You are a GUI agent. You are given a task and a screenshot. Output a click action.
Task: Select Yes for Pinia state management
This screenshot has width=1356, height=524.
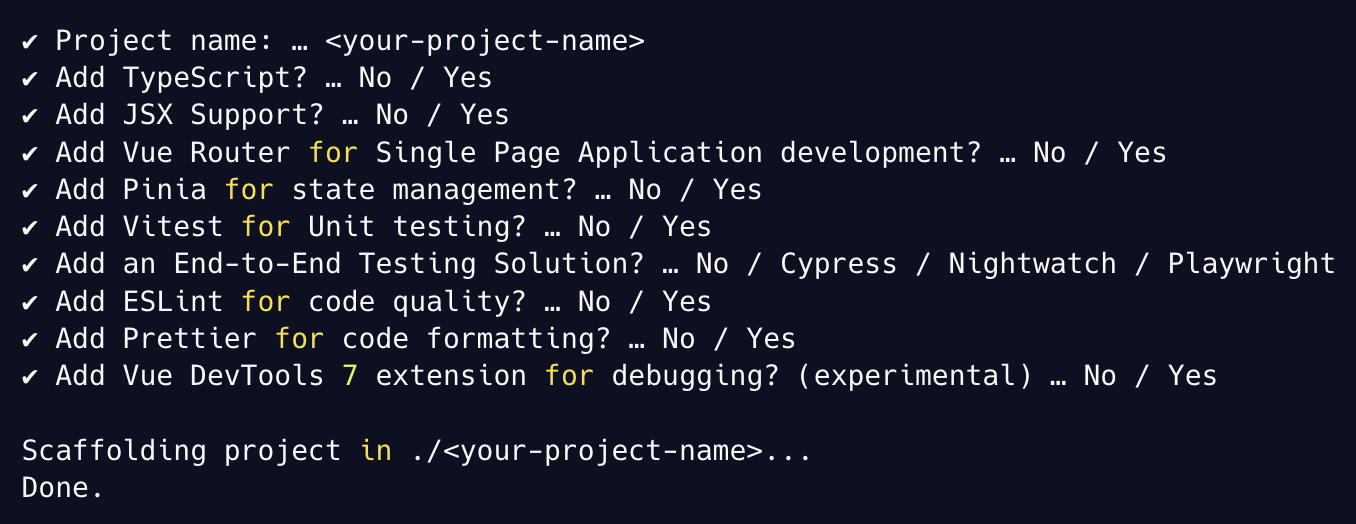point(737,190)
